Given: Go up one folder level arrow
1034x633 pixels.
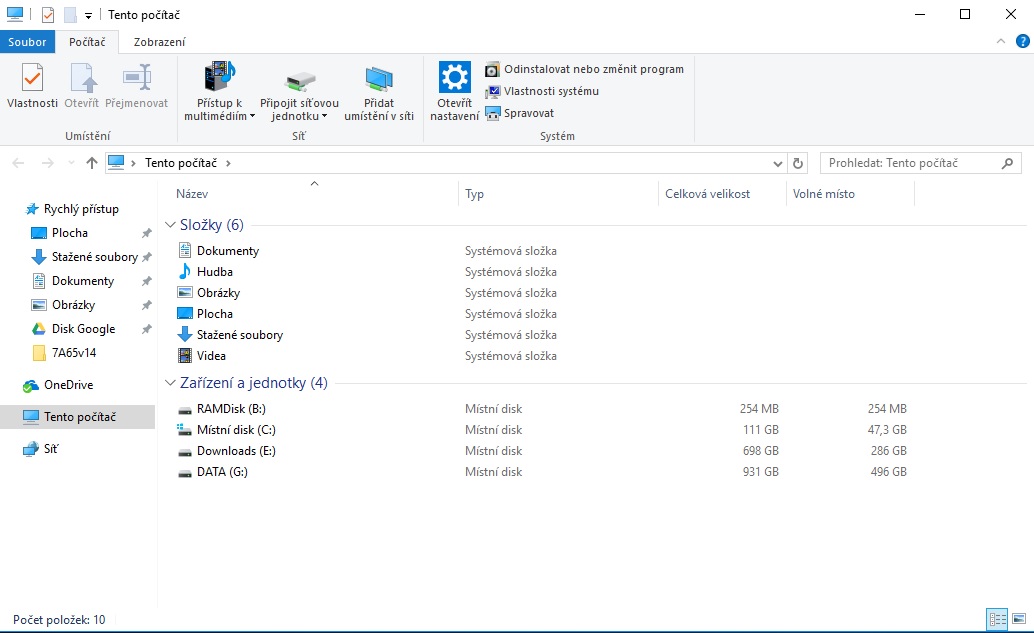Looking at the screenshot, I should [x=92, y=163].
